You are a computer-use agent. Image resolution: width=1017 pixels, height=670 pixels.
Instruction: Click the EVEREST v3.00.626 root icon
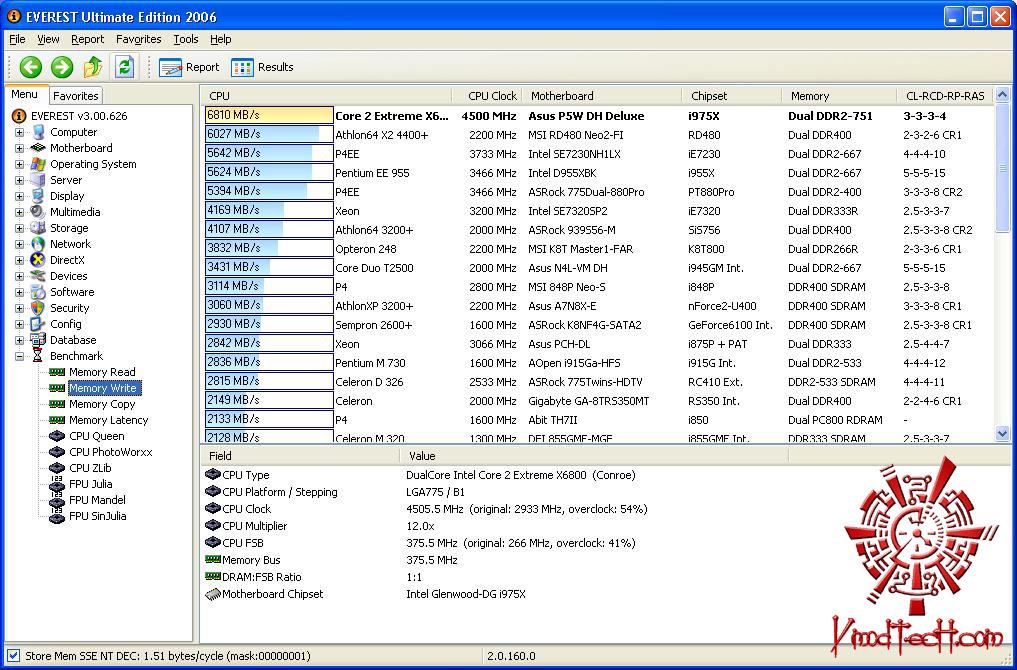click(x=19, y=116)
